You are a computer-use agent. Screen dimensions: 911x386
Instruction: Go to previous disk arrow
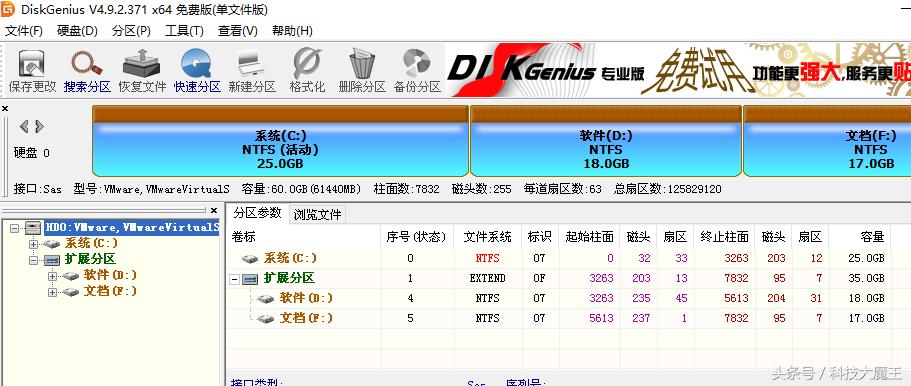(24, 127)
